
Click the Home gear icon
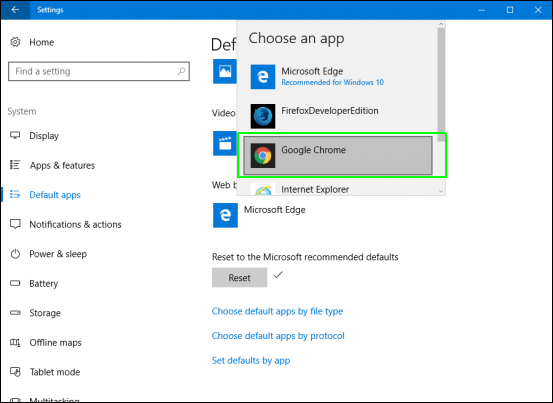point(15,42)
